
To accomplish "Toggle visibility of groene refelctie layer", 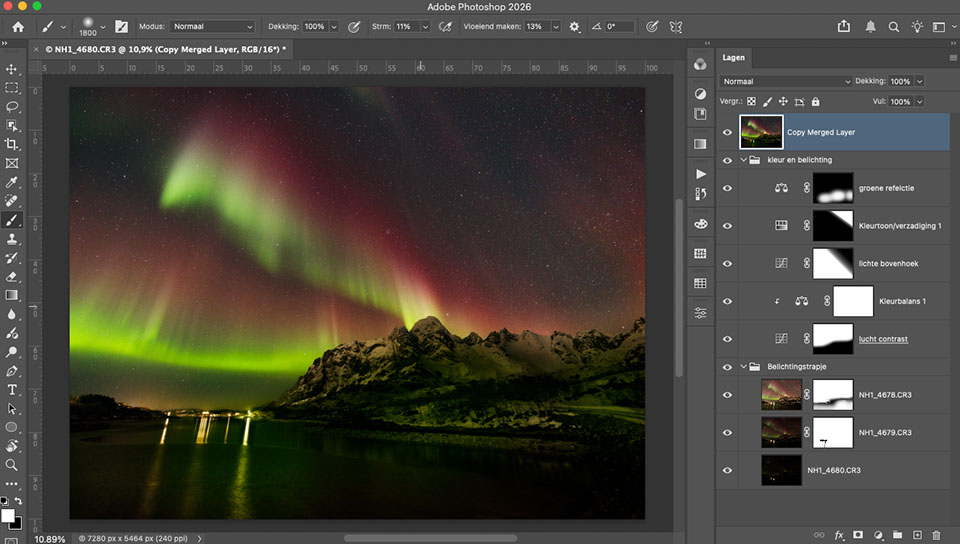I will pos(727,188).
